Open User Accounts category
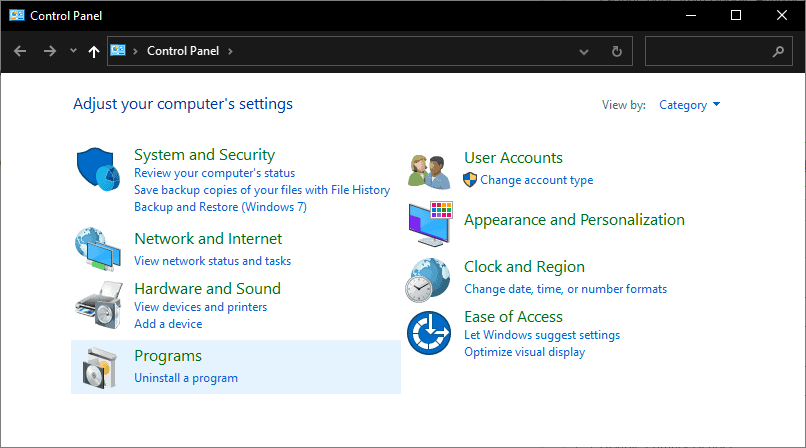This screenshot has width=806, height=448. click(514, 158)
